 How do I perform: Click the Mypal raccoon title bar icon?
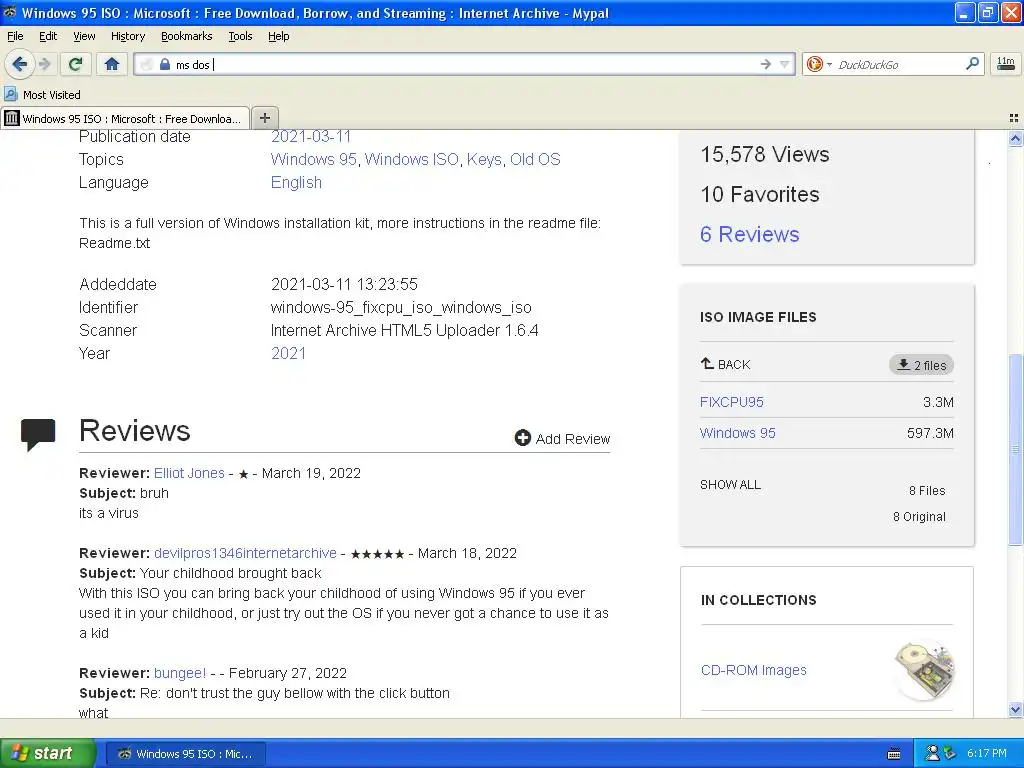coord(10,12)
